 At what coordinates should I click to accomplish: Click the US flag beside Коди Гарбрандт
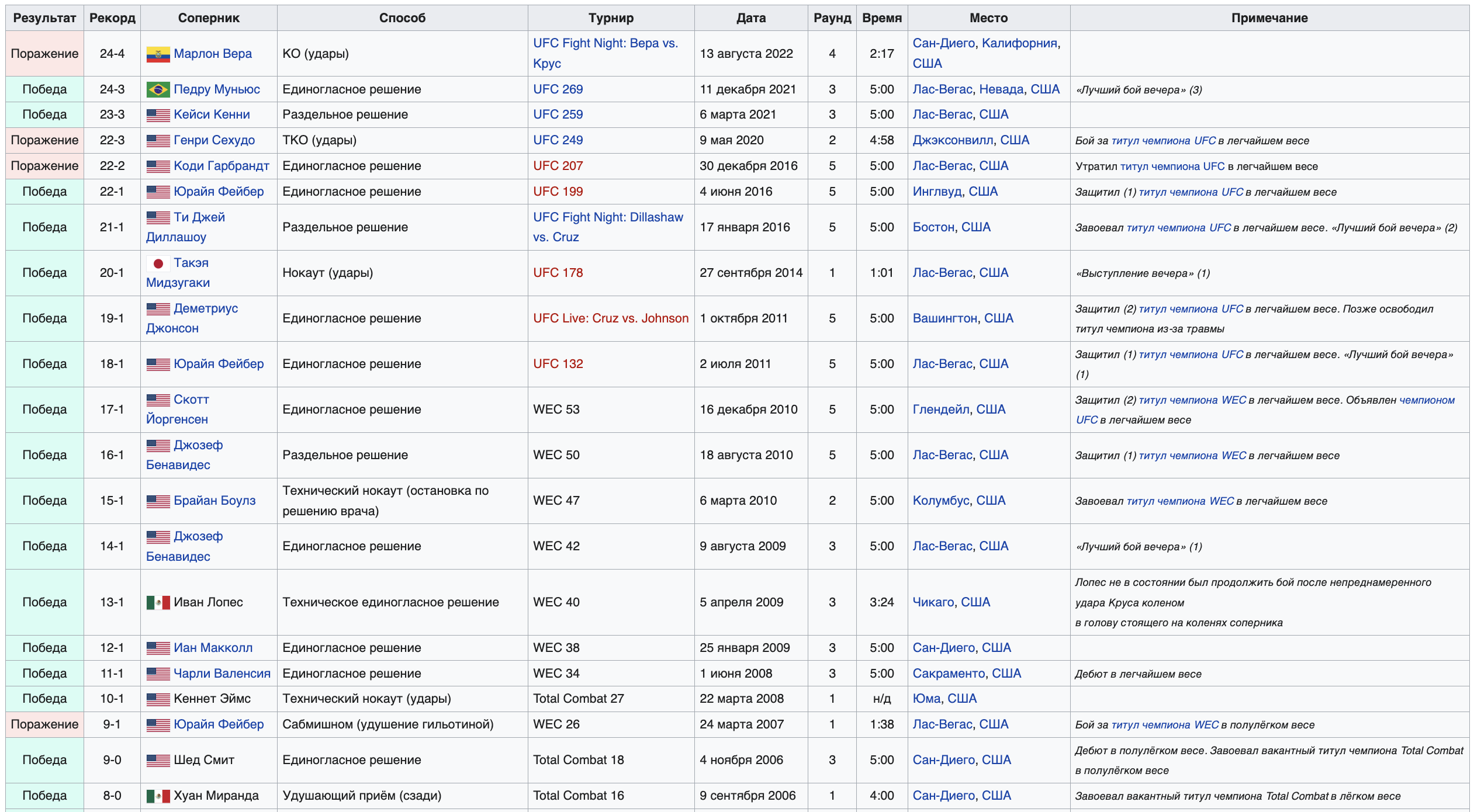point(158,166)
